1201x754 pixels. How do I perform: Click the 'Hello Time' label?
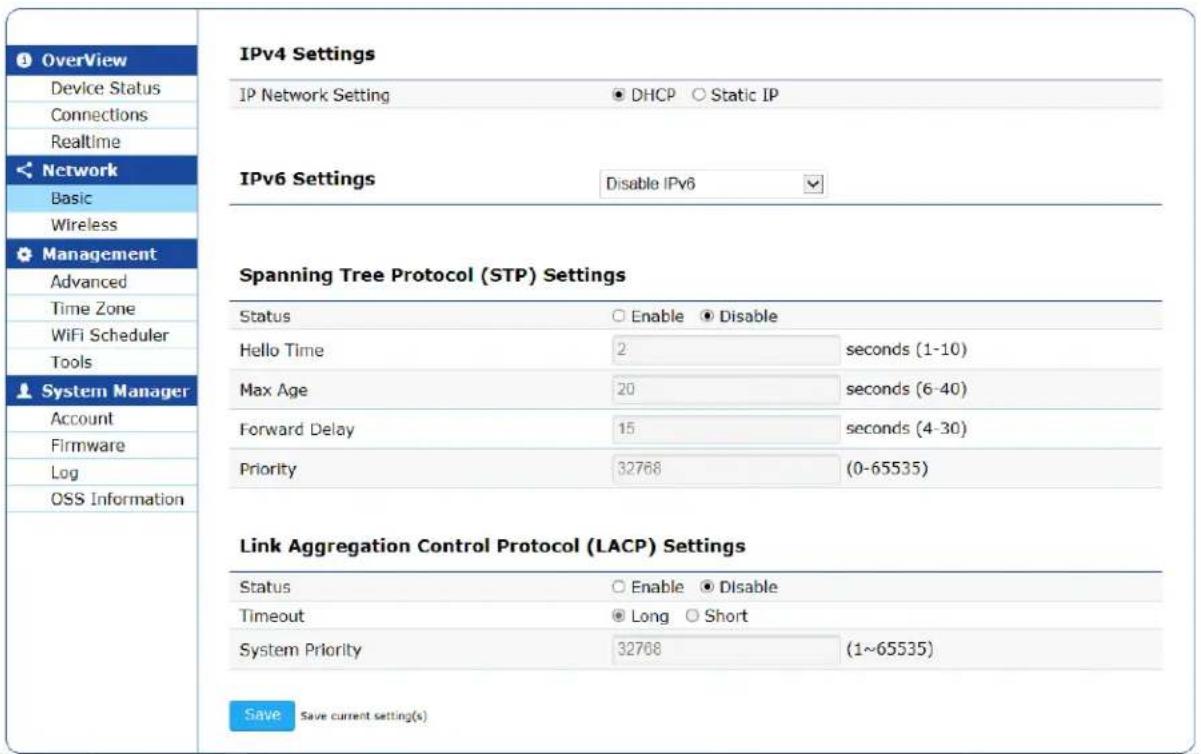coord(281,350)
